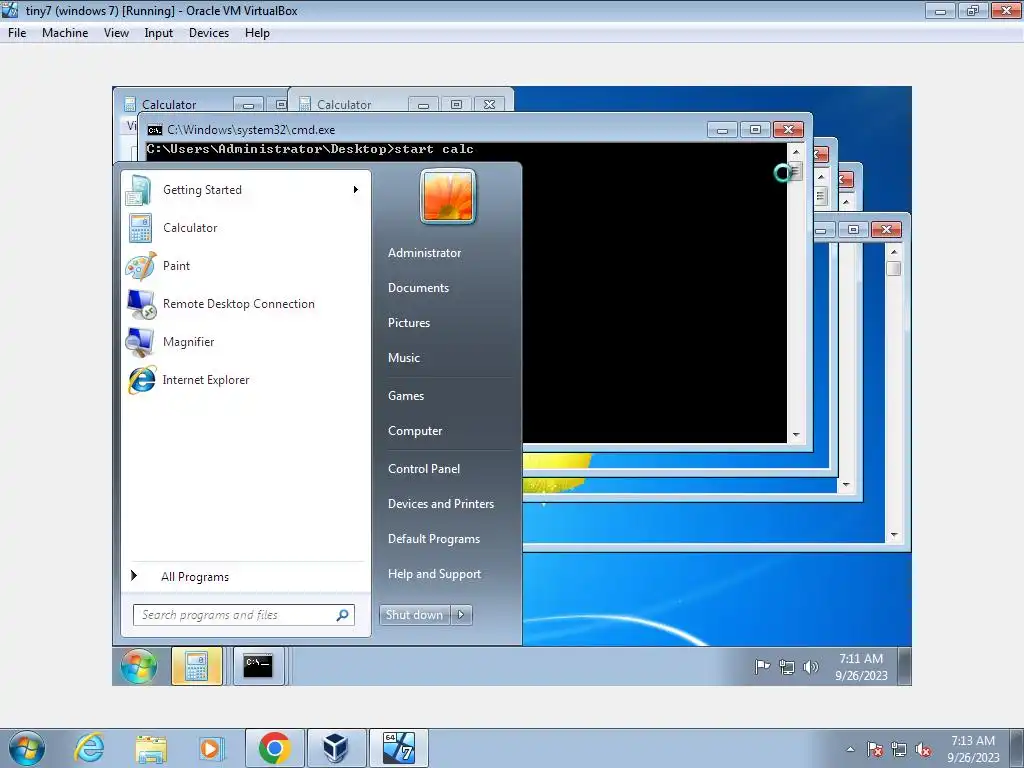Click the Shut down button
The image size is (1024, 768).
point(414,615)
